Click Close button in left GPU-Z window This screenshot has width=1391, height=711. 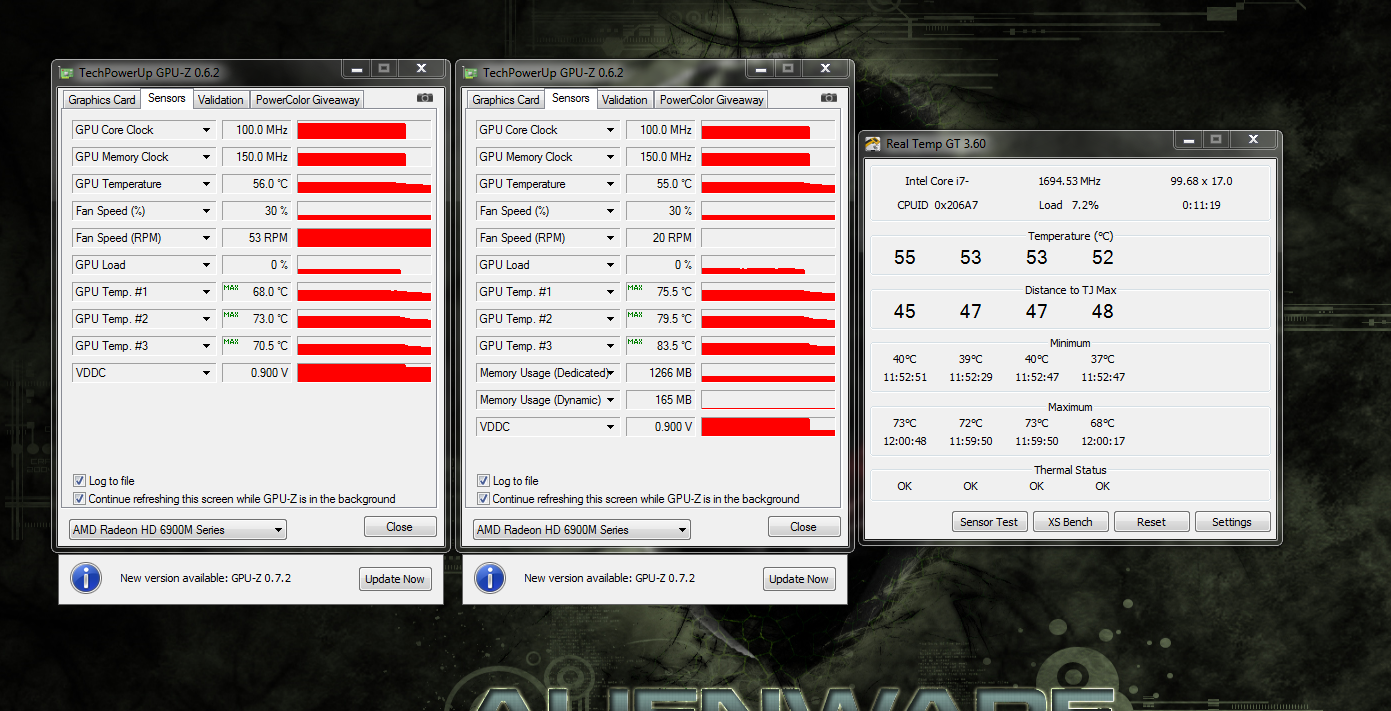coord(399,527)
